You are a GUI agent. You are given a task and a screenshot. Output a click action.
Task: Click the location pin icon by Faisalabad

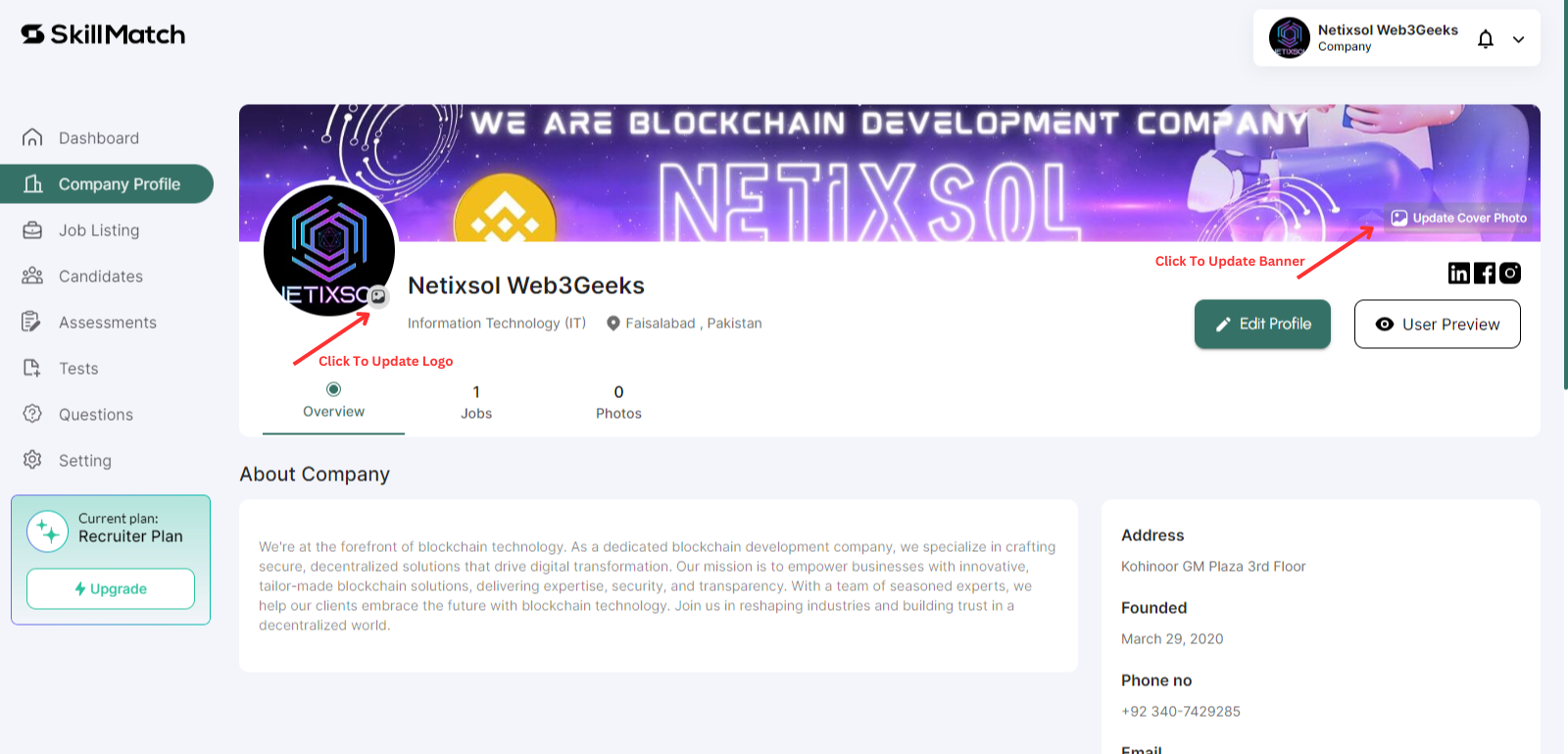pyautogui.click(x=613, y=324)
